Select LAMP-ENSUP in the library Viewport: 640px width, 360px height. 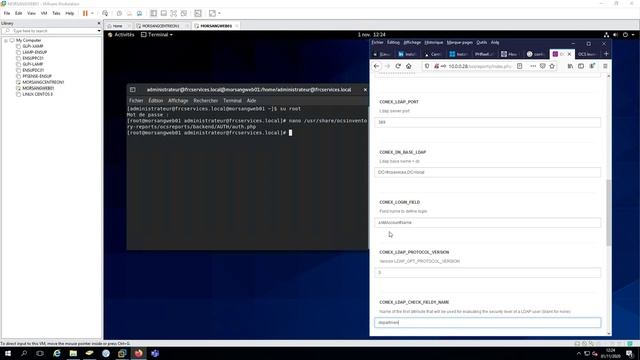35,52
